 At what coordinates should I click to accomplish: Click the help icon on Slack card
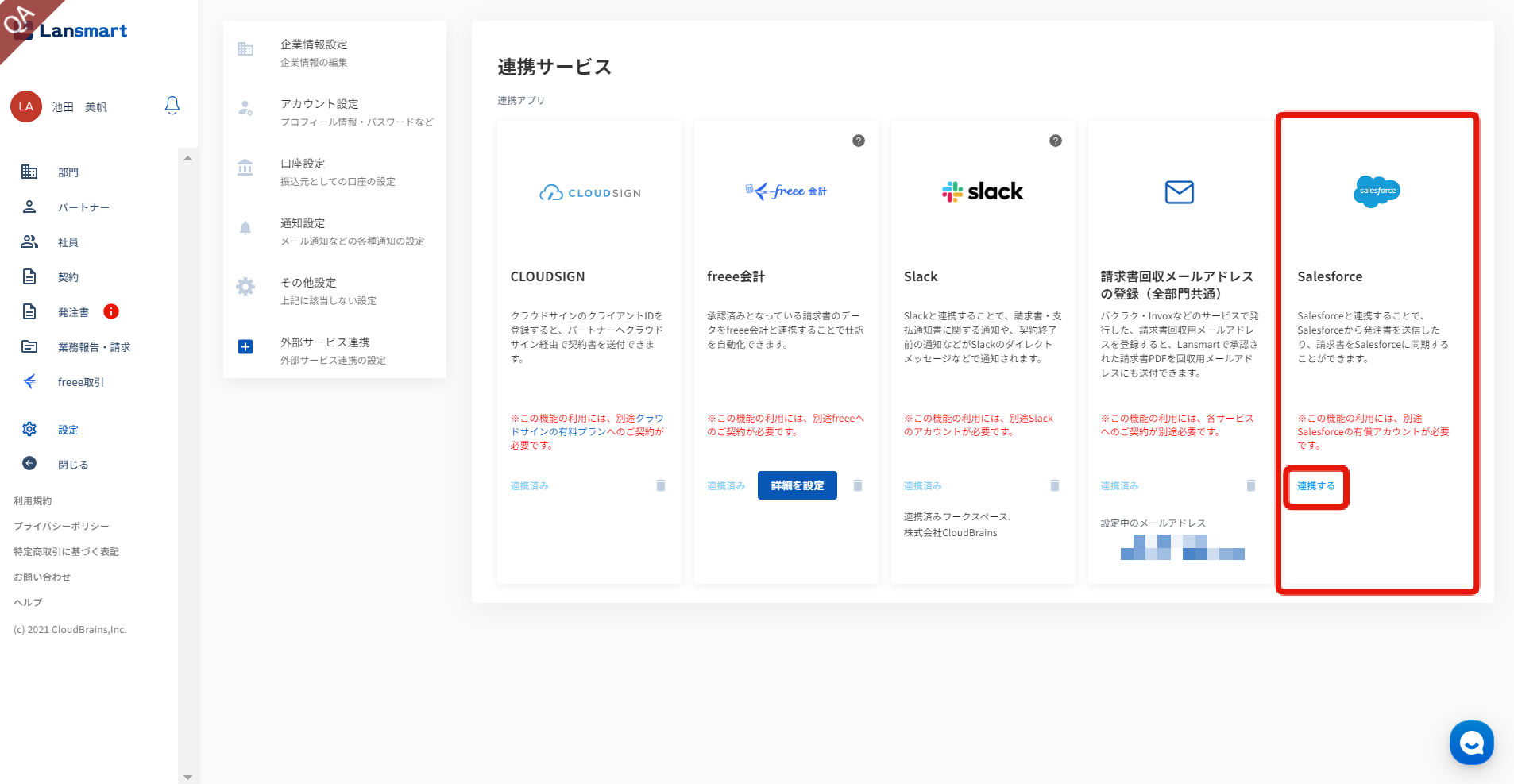(1056, 141)
